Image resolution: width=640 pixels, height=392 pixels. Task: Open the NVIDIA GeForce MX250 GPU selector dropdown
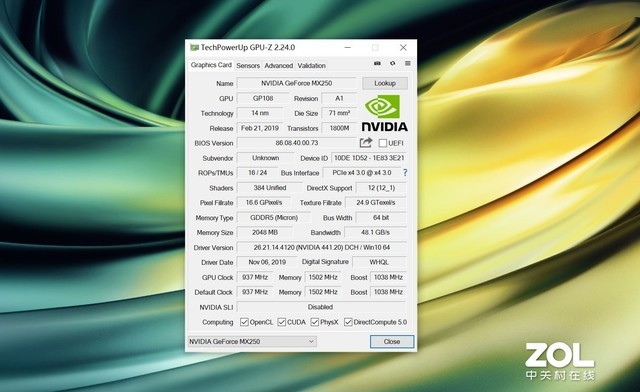(x=252, y=341)
